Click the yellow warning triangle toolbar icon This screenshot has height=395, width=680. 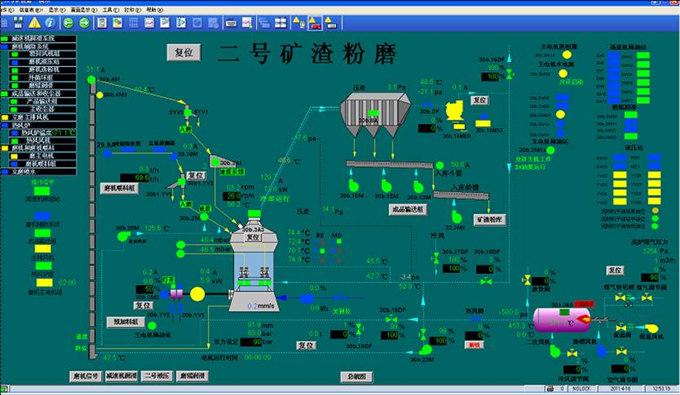pos(35,23)
